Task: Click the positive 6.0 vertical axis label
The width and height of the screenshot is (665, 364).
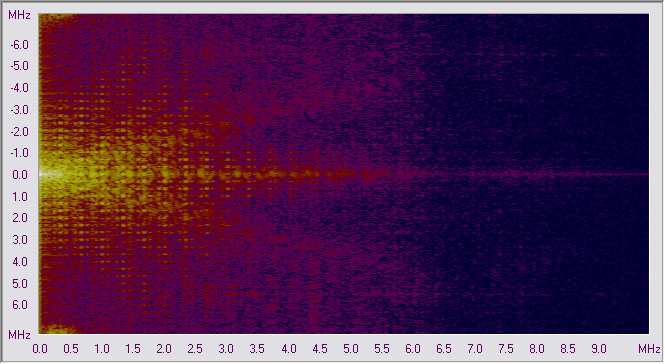Action: click(x=20, y=305)
